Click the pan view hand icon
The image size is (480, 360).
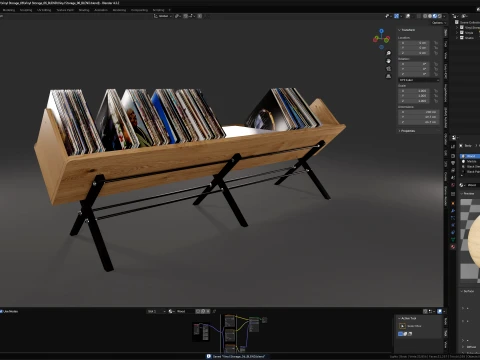click(388, 61)
